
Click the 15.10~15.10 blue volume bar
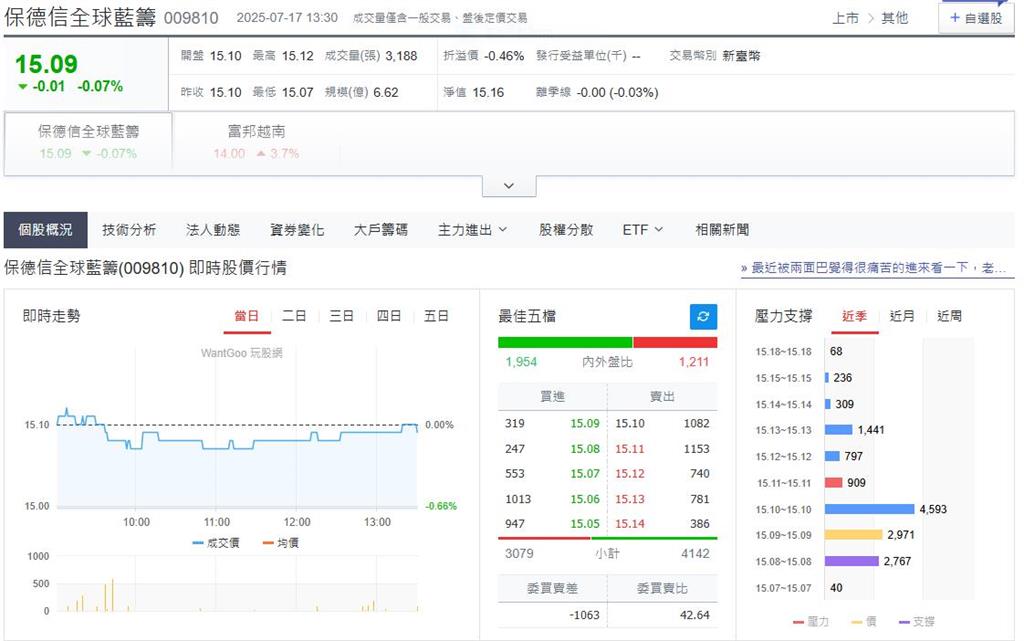tap(869, 509)
